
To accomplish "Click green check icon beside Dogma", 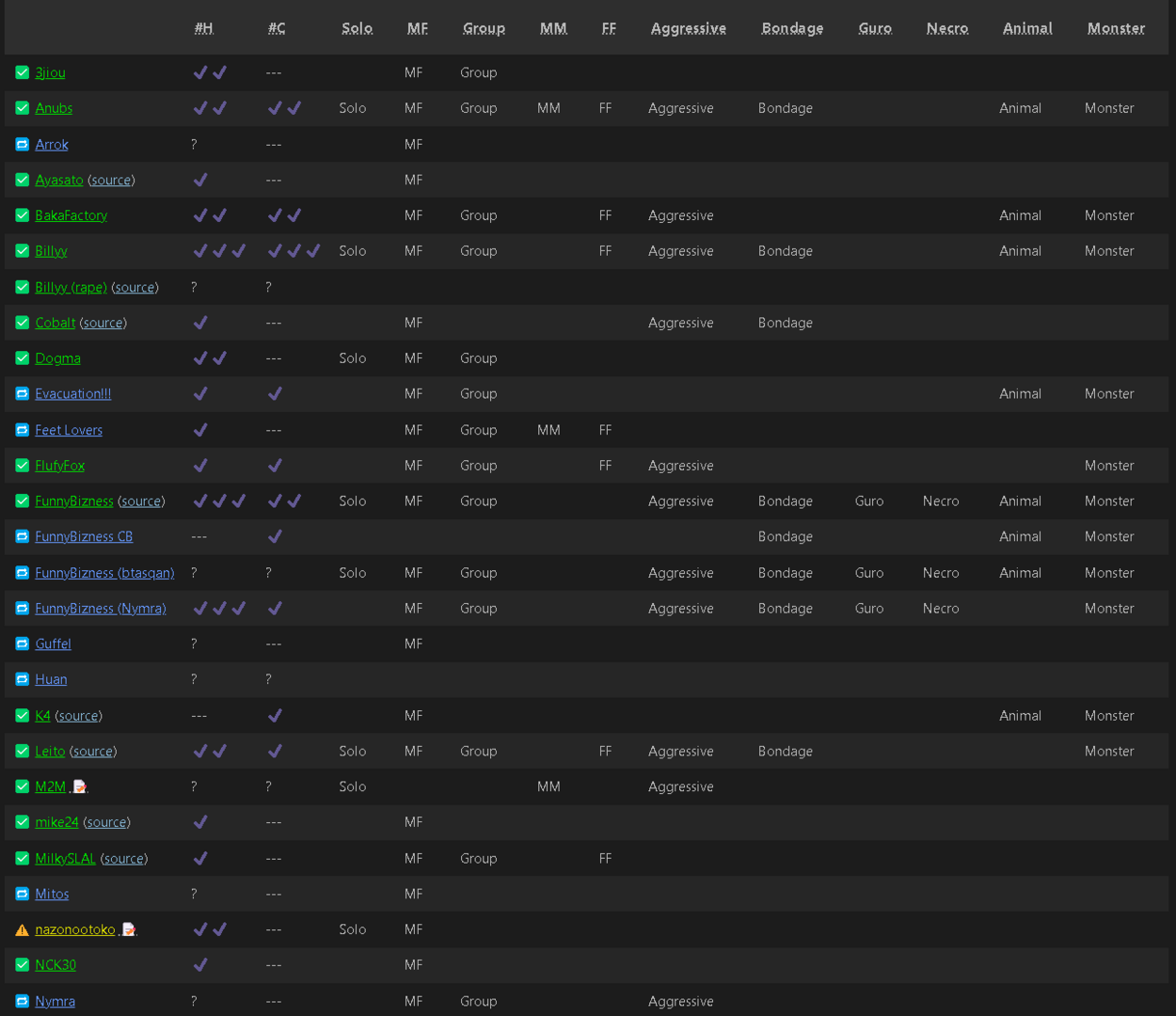I will click(x=23, y=358).
